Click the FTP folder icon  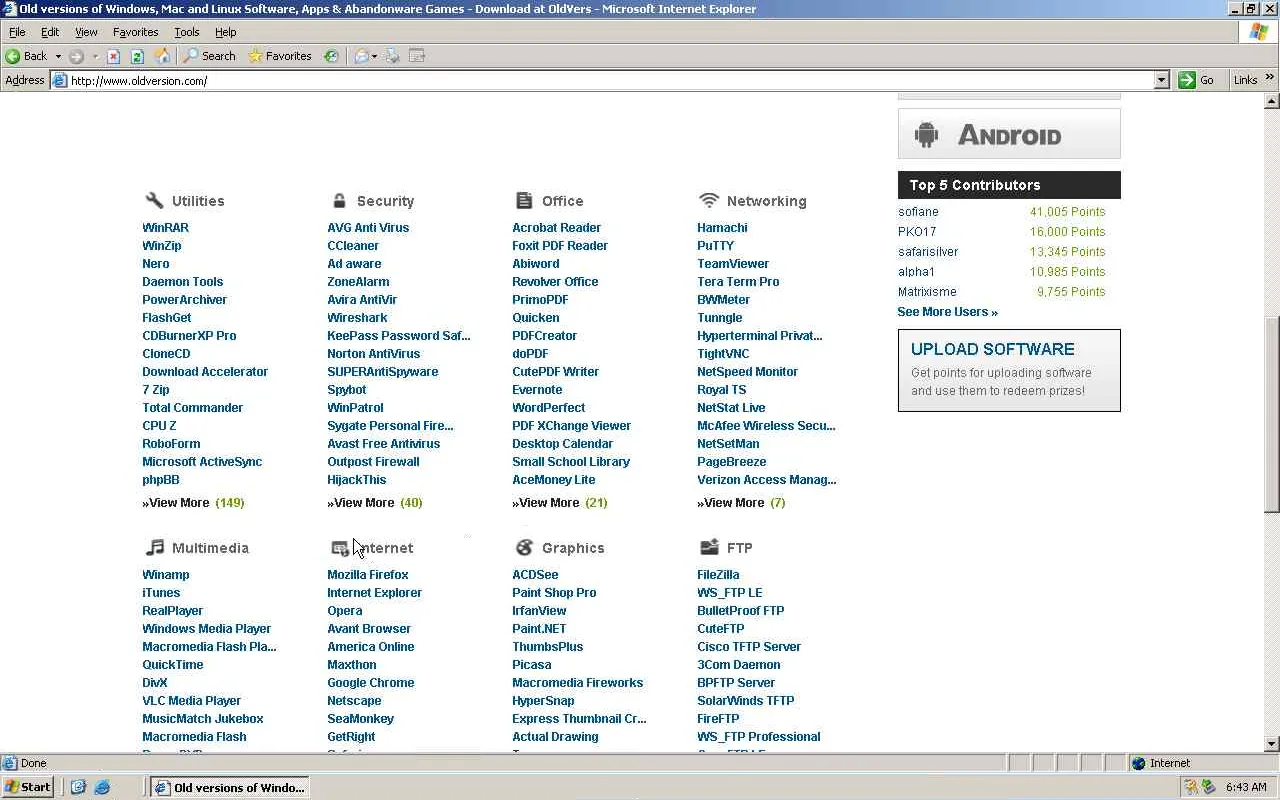click(709, 547)
